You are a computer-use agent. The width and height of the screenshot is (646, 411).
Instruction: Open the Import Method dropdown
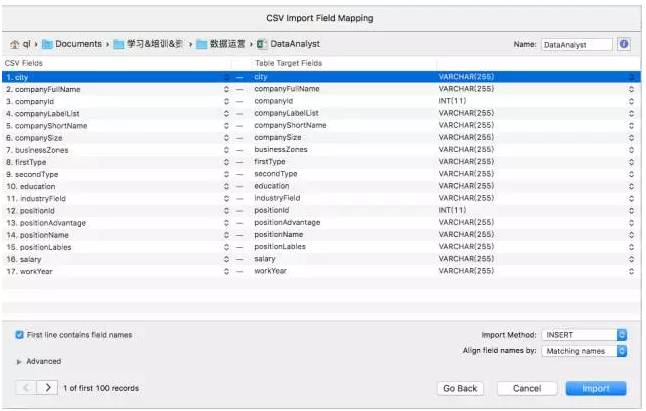tap(584, 335)
